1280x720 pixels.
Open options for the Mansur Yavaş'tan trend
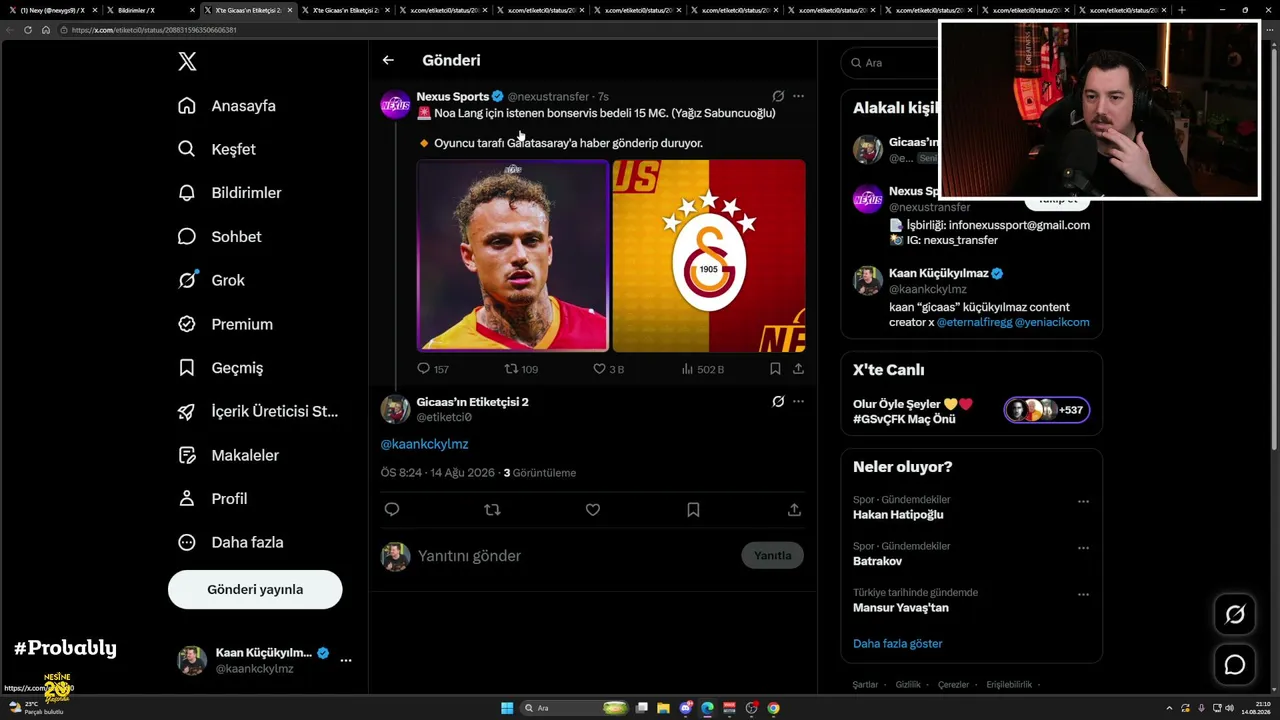1083,595
